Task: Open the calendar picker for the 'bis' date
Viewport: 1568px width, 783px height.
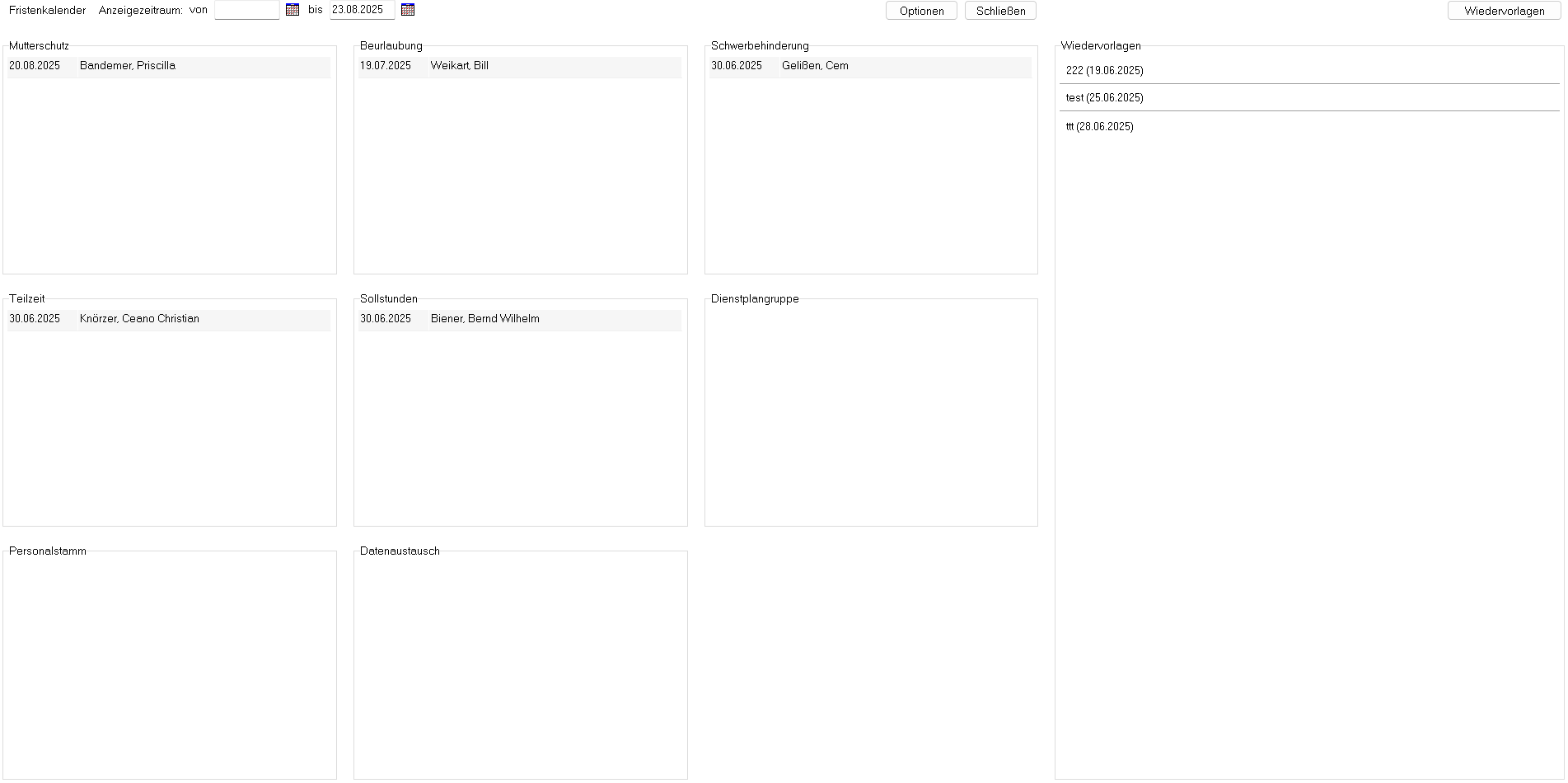Action: [408, 10]
